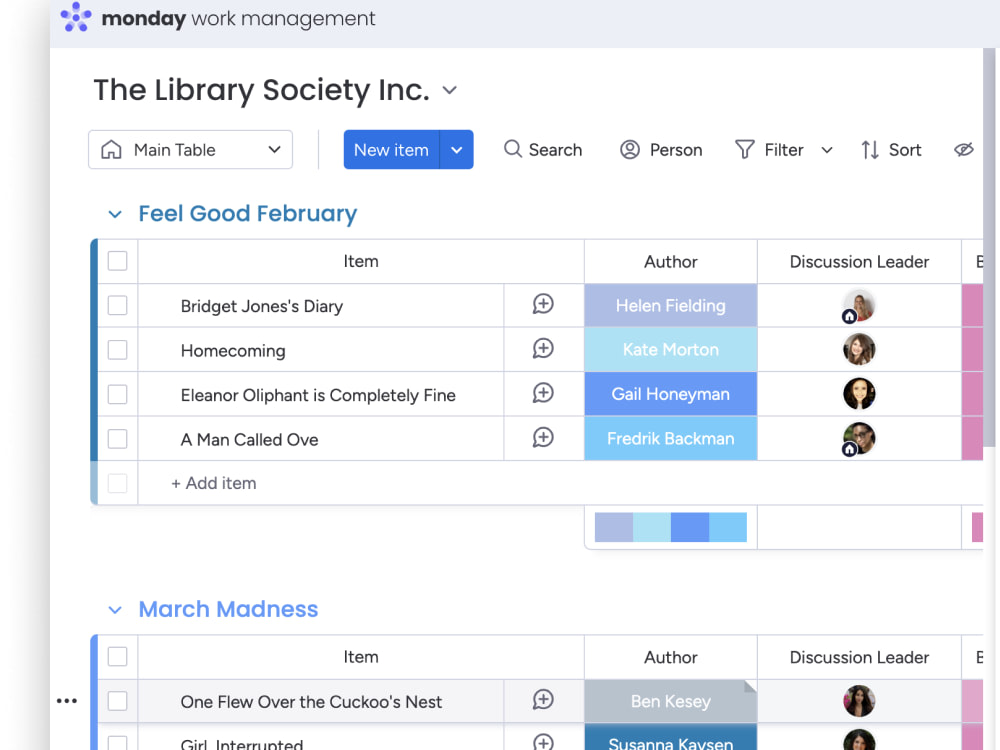Toggle hidden columns eye icon
The image size is (1000, 750).
[x=964, y=149]
